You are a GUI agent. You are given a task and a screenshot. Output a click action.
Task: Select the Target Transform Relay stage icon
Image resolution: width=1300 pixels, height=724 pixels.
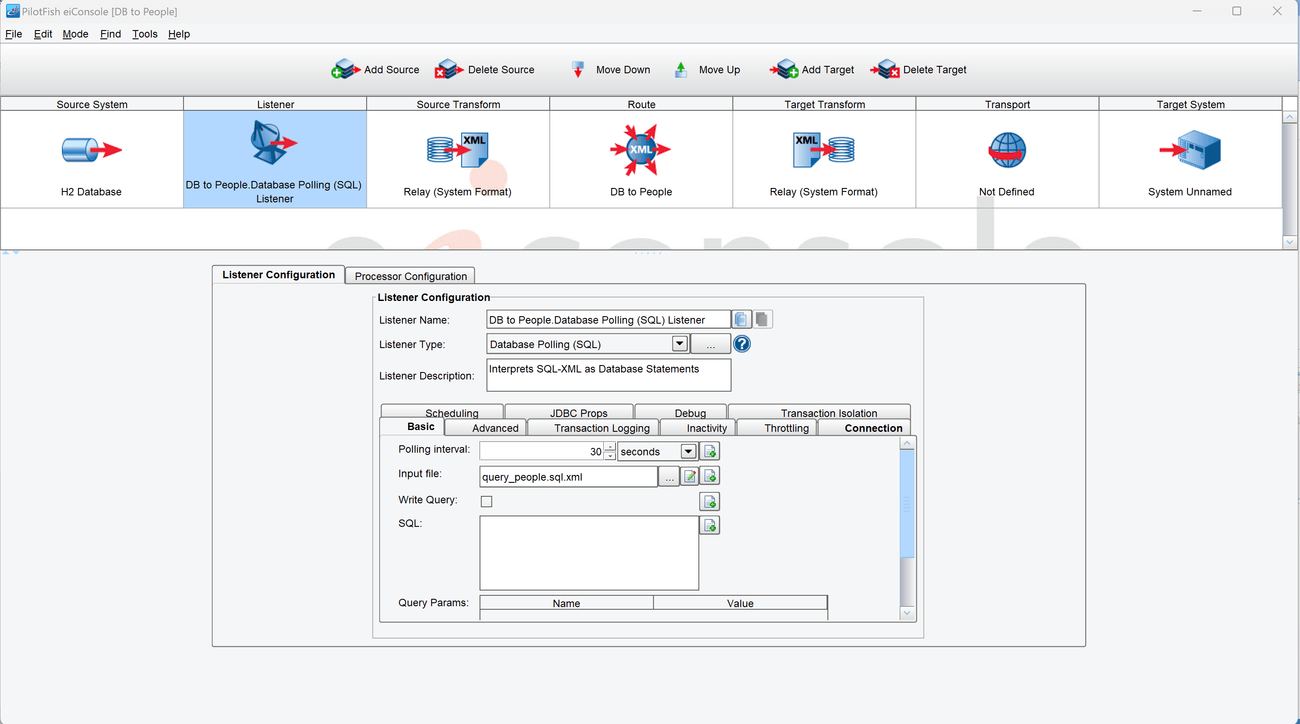824,150
